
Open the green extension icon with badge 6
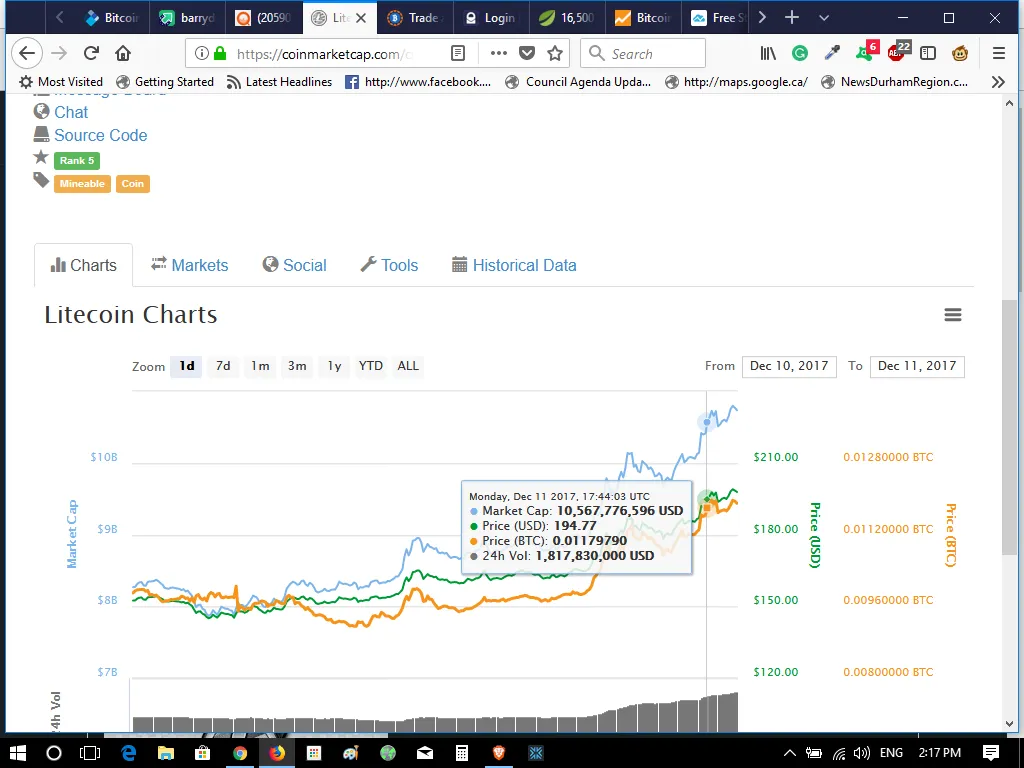pos(866,51)
